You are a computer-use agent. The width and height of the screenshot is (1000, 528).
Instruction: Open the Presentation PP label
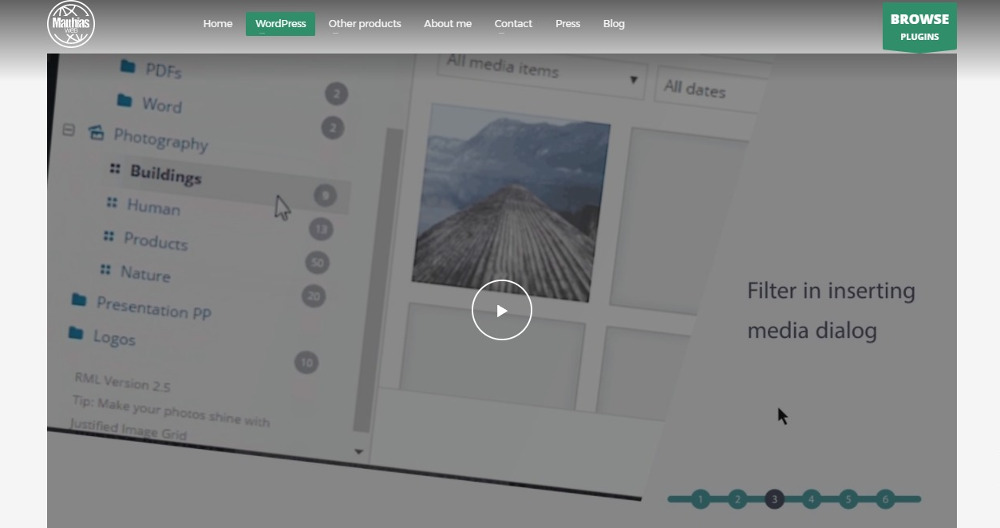coord(154,308)
